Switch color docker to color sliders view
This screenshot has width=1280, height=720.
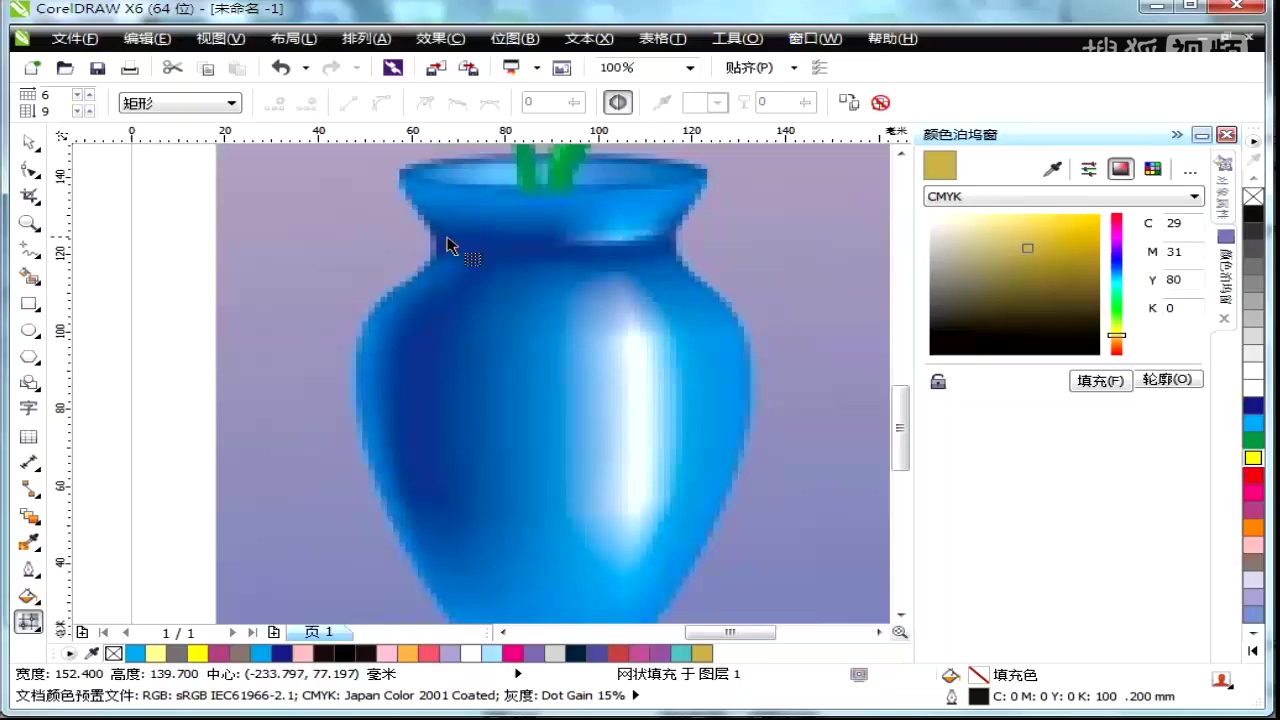[1089, 168]
